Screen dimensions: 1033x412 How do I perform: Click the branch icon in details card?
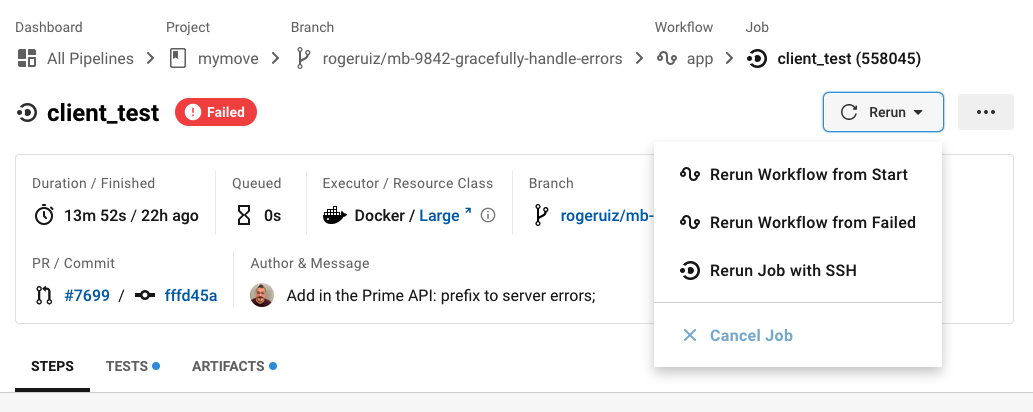click(x=541, y=215)
